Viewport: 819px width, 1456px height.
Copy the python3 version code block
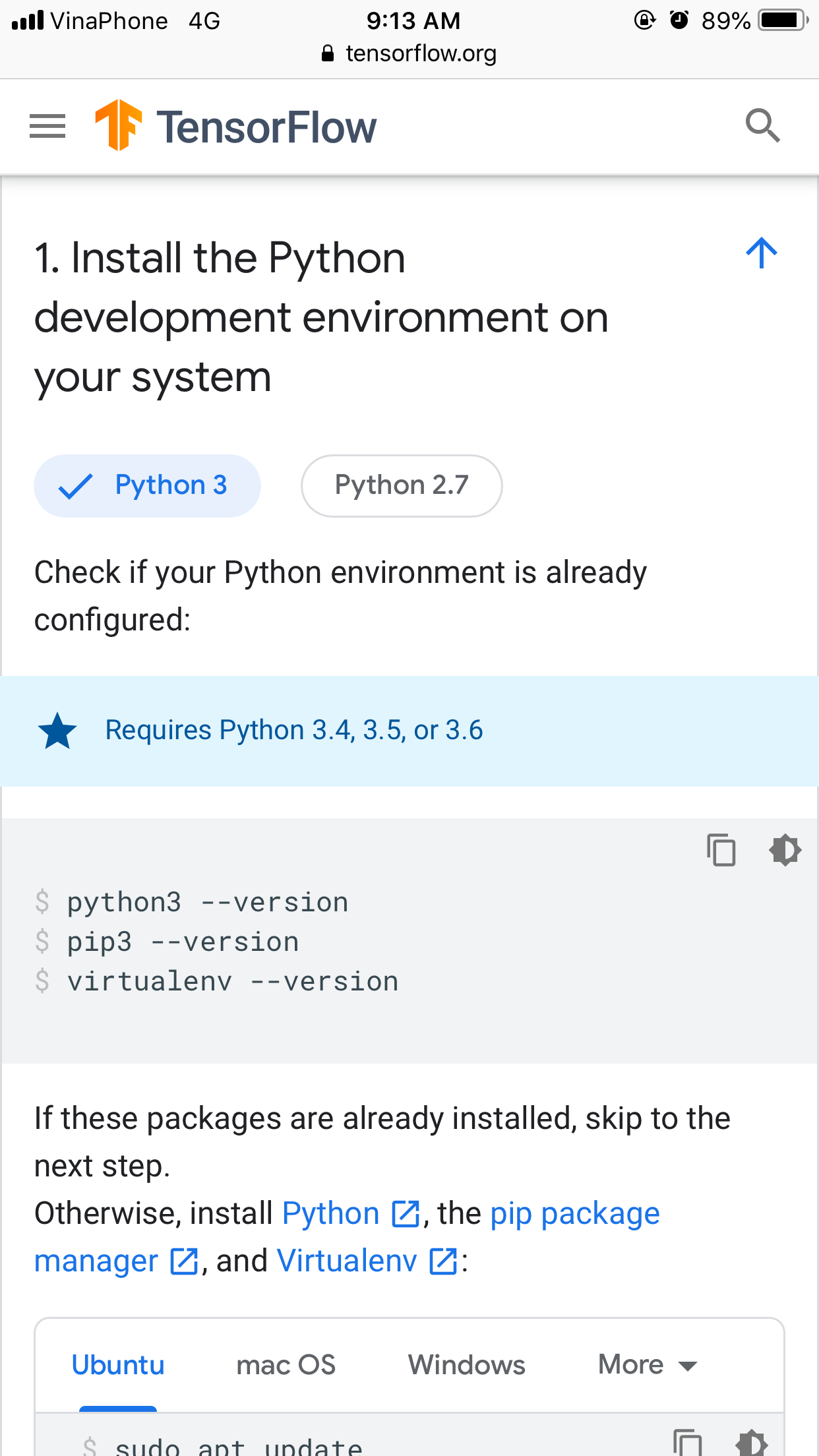(x=721, y=849)
